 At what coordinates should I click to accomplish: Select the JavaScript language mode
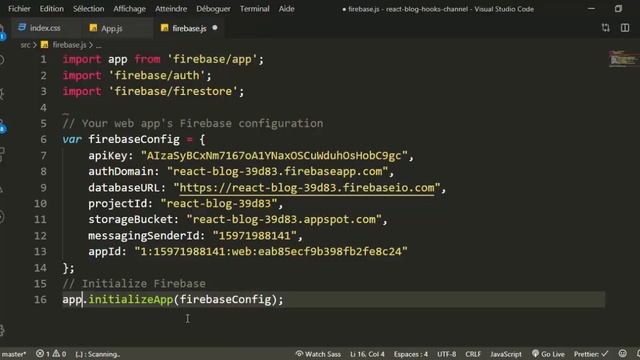[506, 354]
